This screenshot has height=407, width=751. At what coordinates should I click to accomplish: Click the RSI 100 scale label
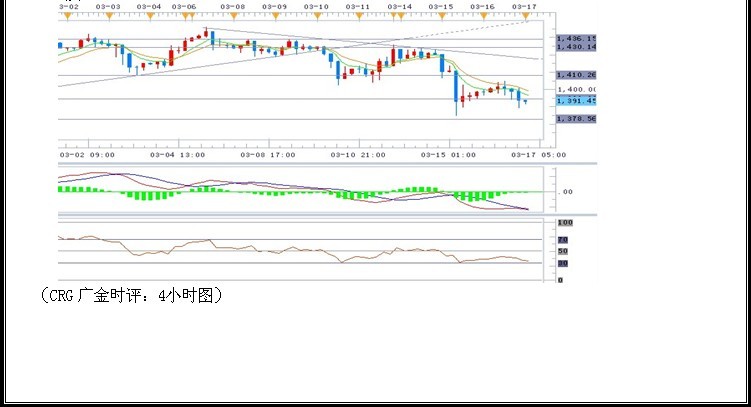[x=565, y=223]
